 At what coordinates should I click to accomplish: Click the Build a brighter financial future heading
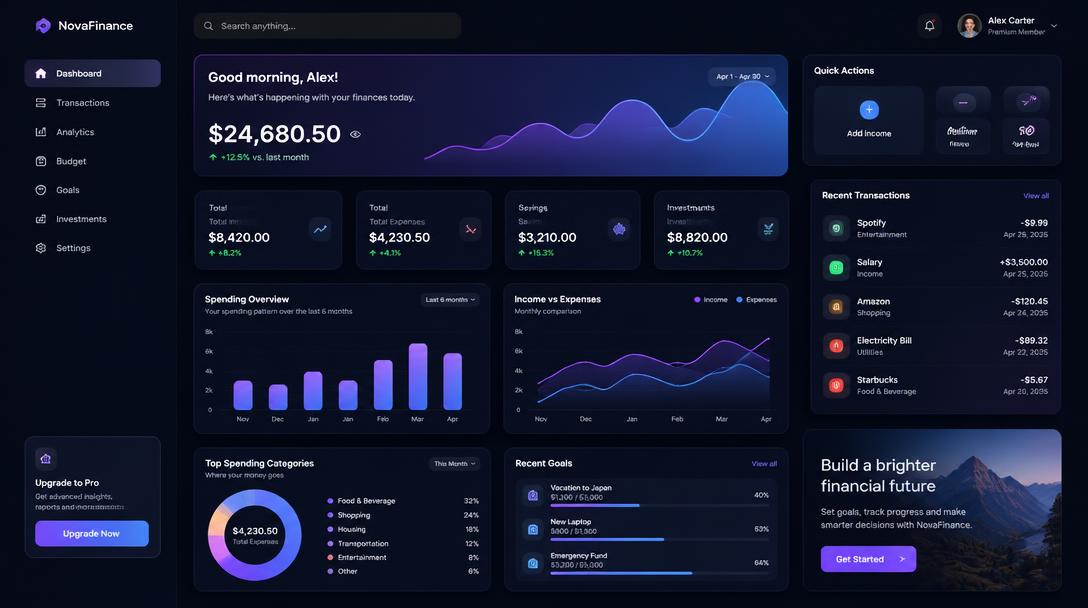pyautogui.click(x=878, y=475)
